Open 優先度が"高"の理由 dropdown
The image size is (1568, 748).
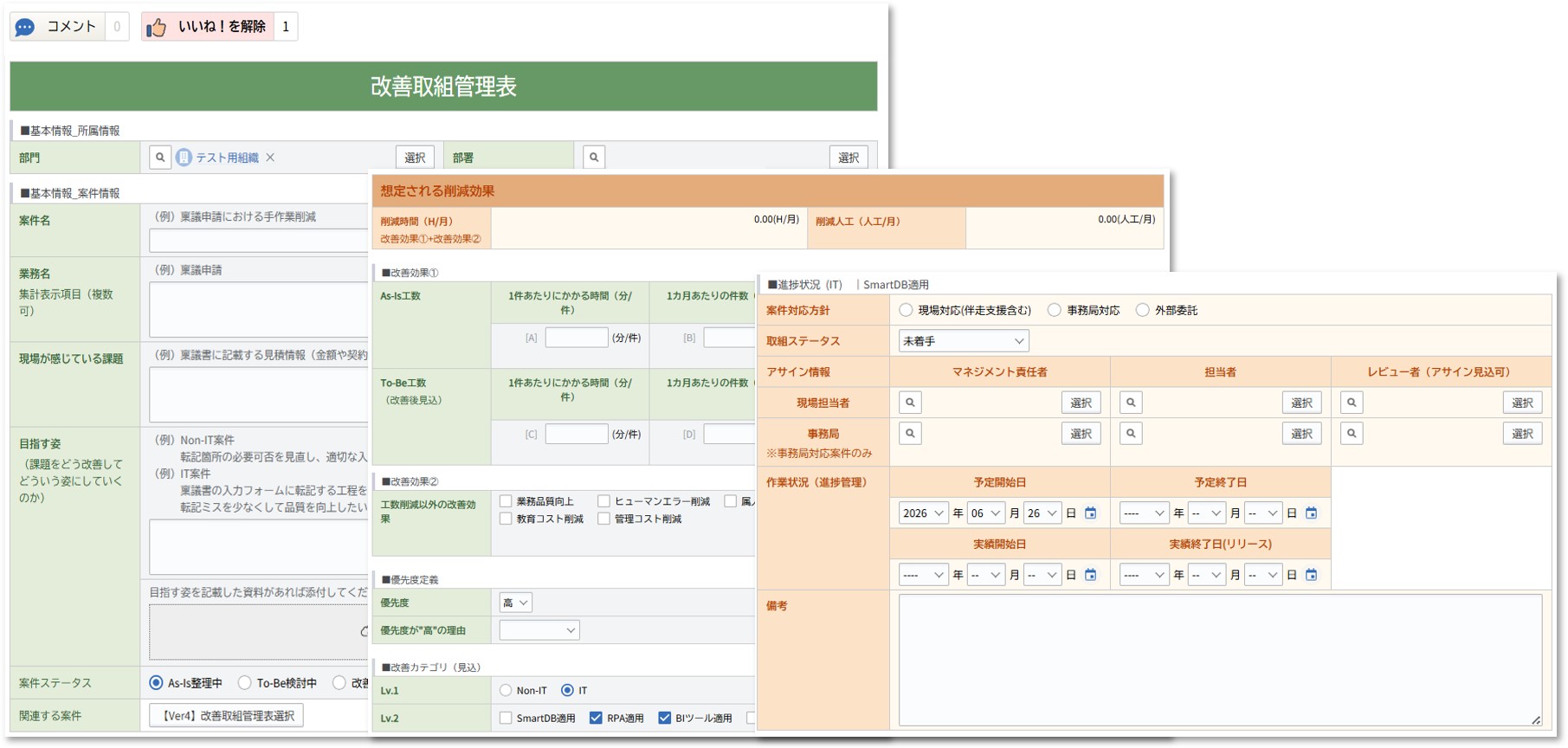coord(539,630)
